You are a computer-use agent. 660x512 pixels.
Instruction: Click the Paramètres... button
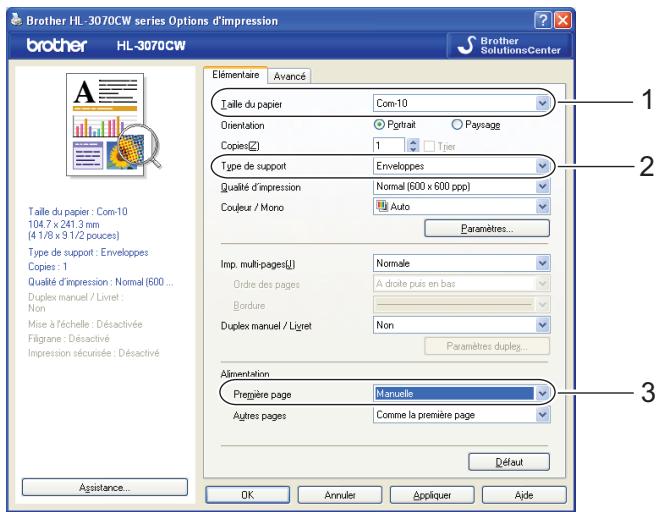tap(487, 228)
